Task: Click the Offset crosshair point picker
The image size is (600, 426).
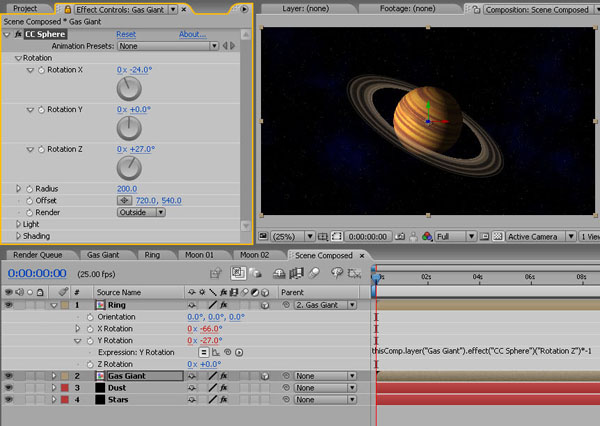Action: [x=126, y=200]
